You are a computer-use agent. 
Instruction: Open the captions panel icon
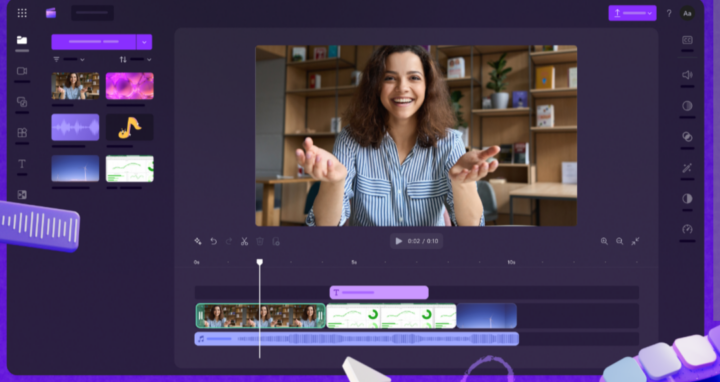(x=687, y=40)
